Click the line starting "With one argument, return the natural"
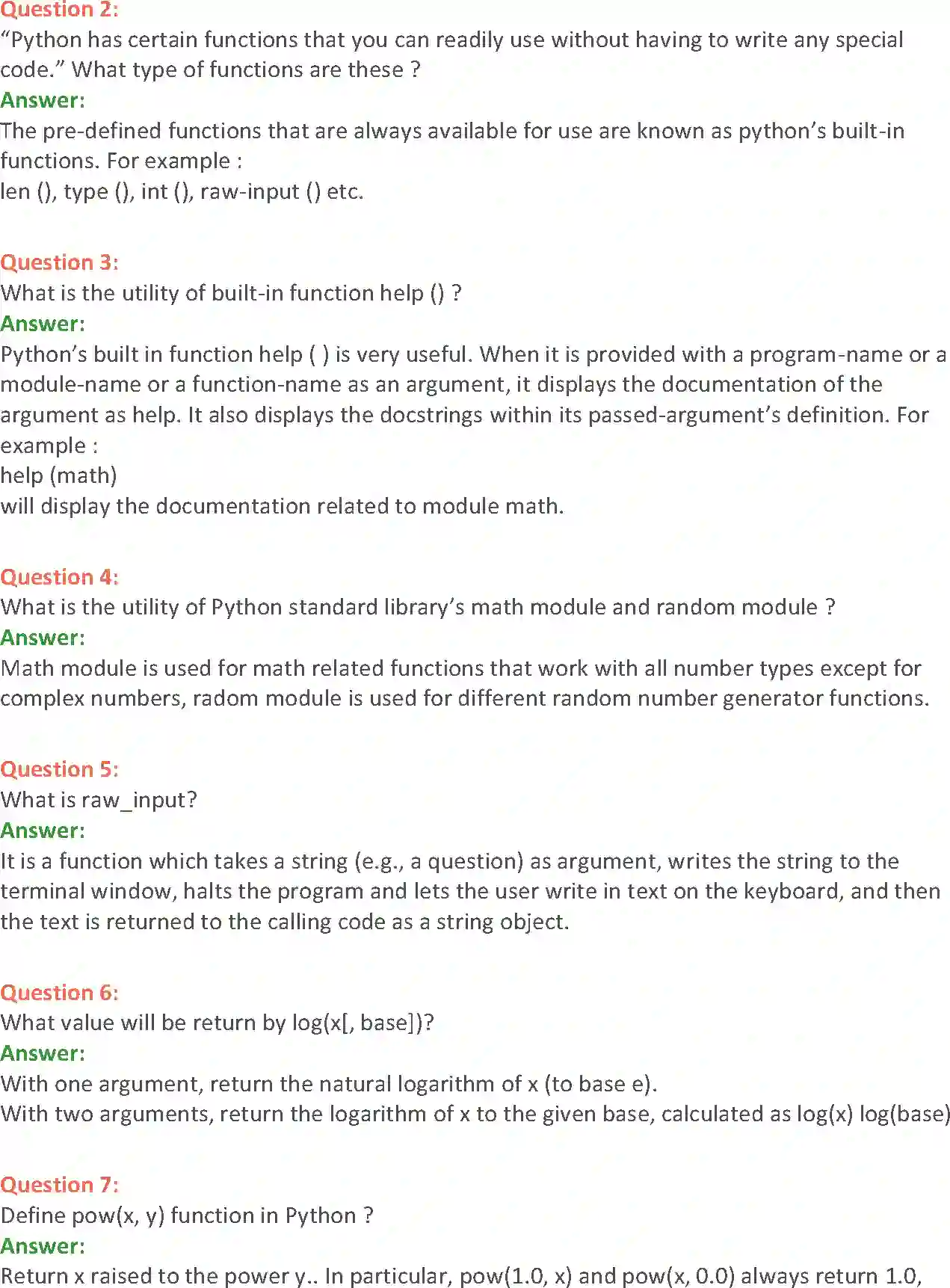 [329, 1084]
